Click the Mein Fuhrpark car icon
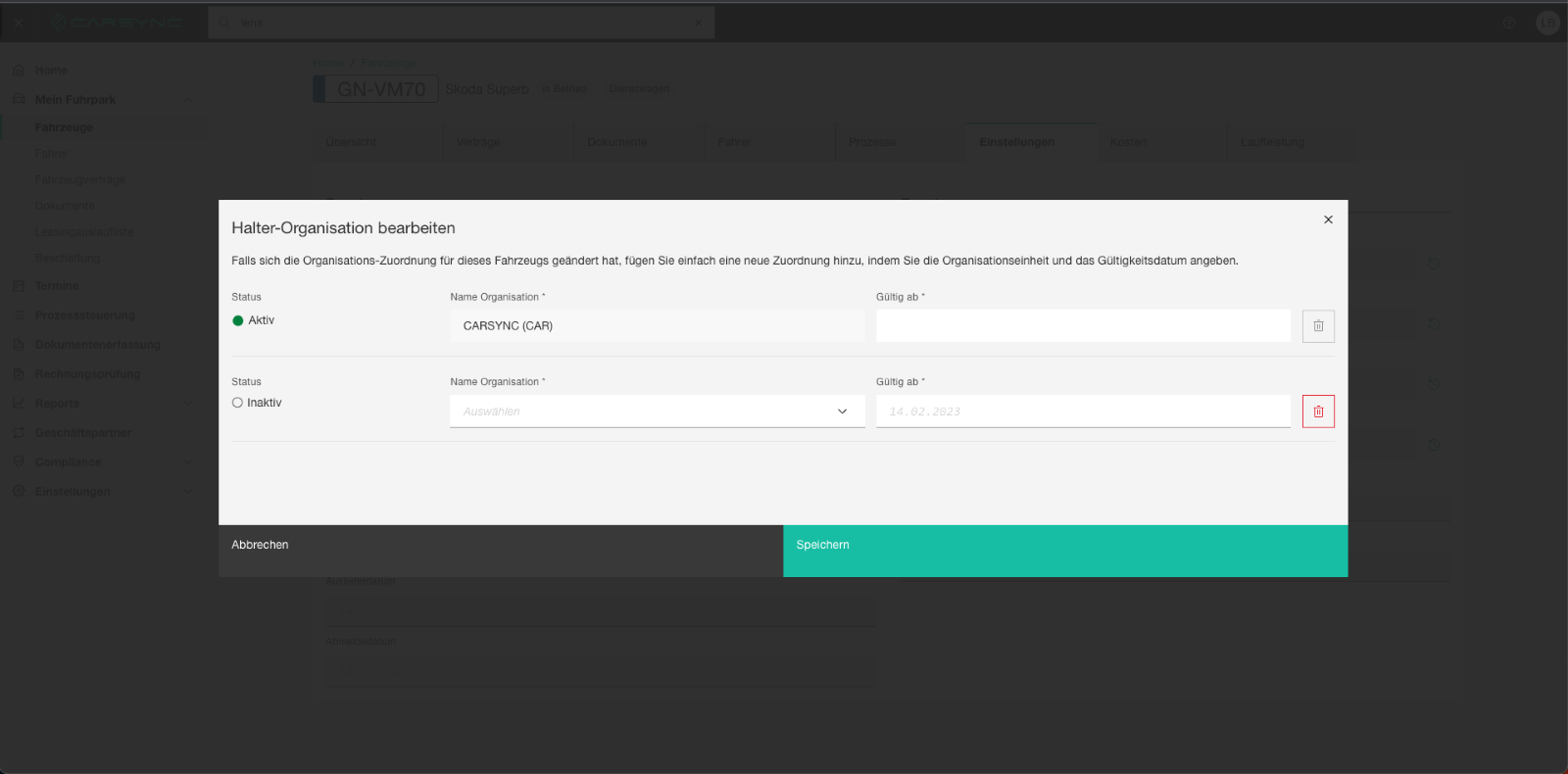Screen dimensions: 1568x774 point(19,100)
